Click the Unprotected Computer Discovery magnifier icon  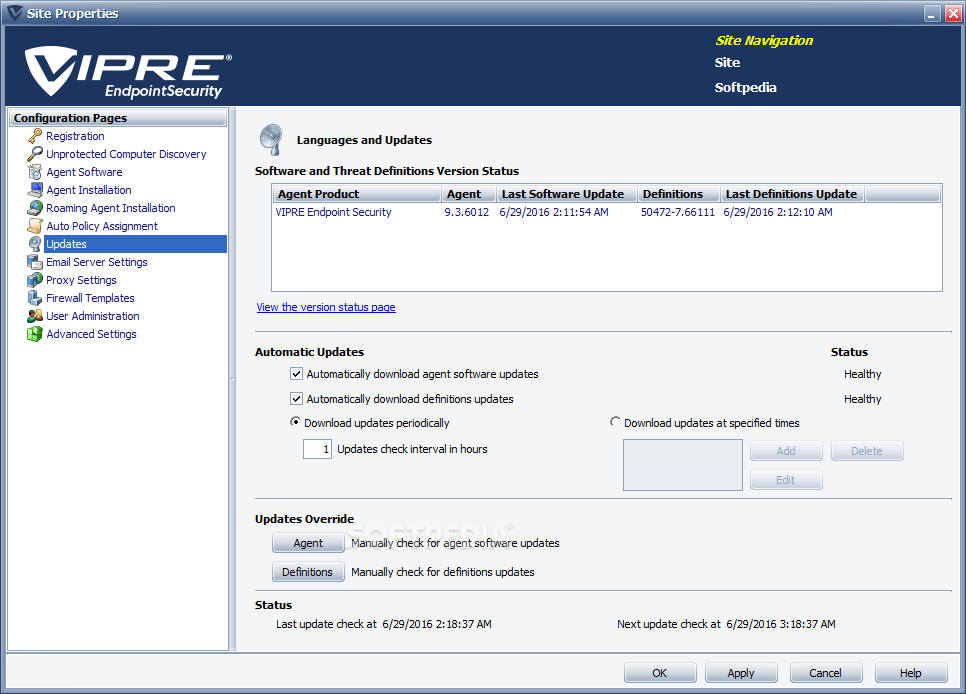coord(34,153)
